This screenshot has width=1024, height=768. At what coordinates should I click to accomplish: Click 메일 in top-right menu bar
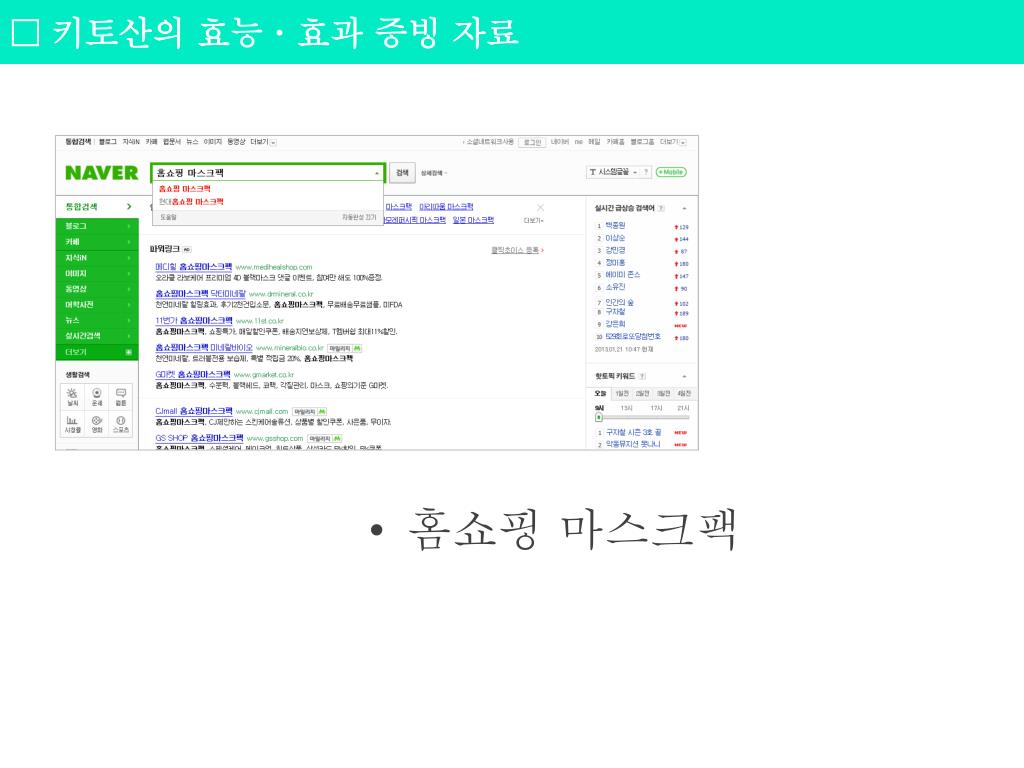[594, 142]
